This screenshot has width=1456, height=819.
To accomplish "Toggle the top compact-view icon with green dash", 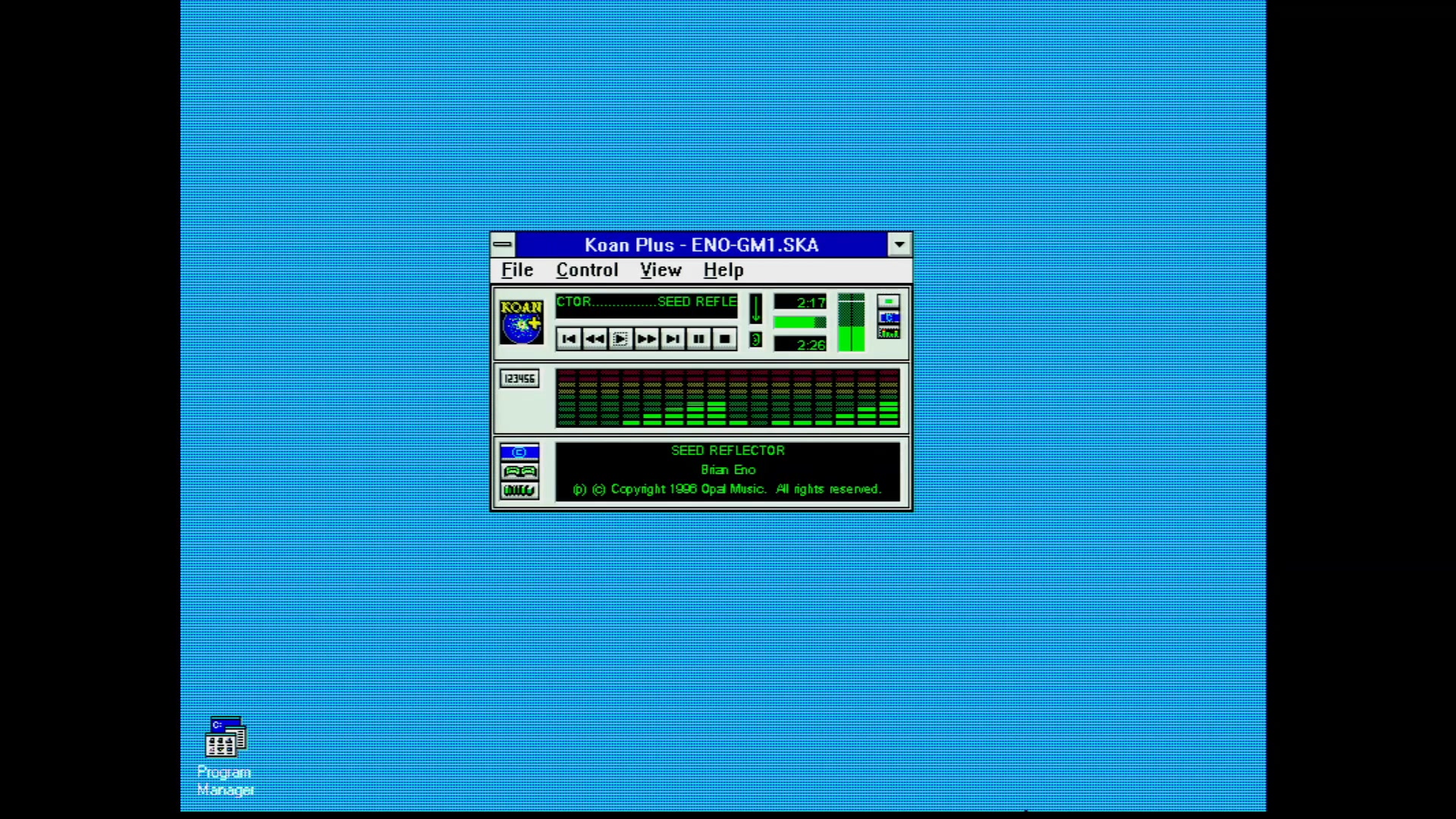I will 889,301.
